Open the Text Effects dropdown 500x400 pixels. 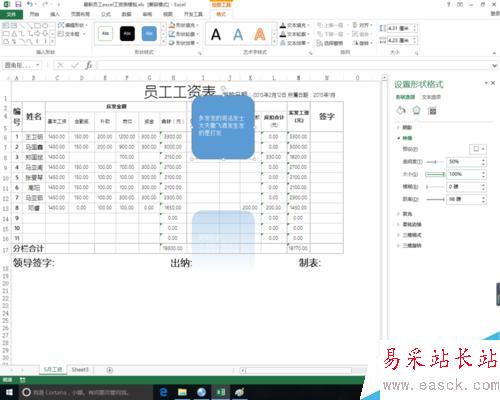[295, 43]
